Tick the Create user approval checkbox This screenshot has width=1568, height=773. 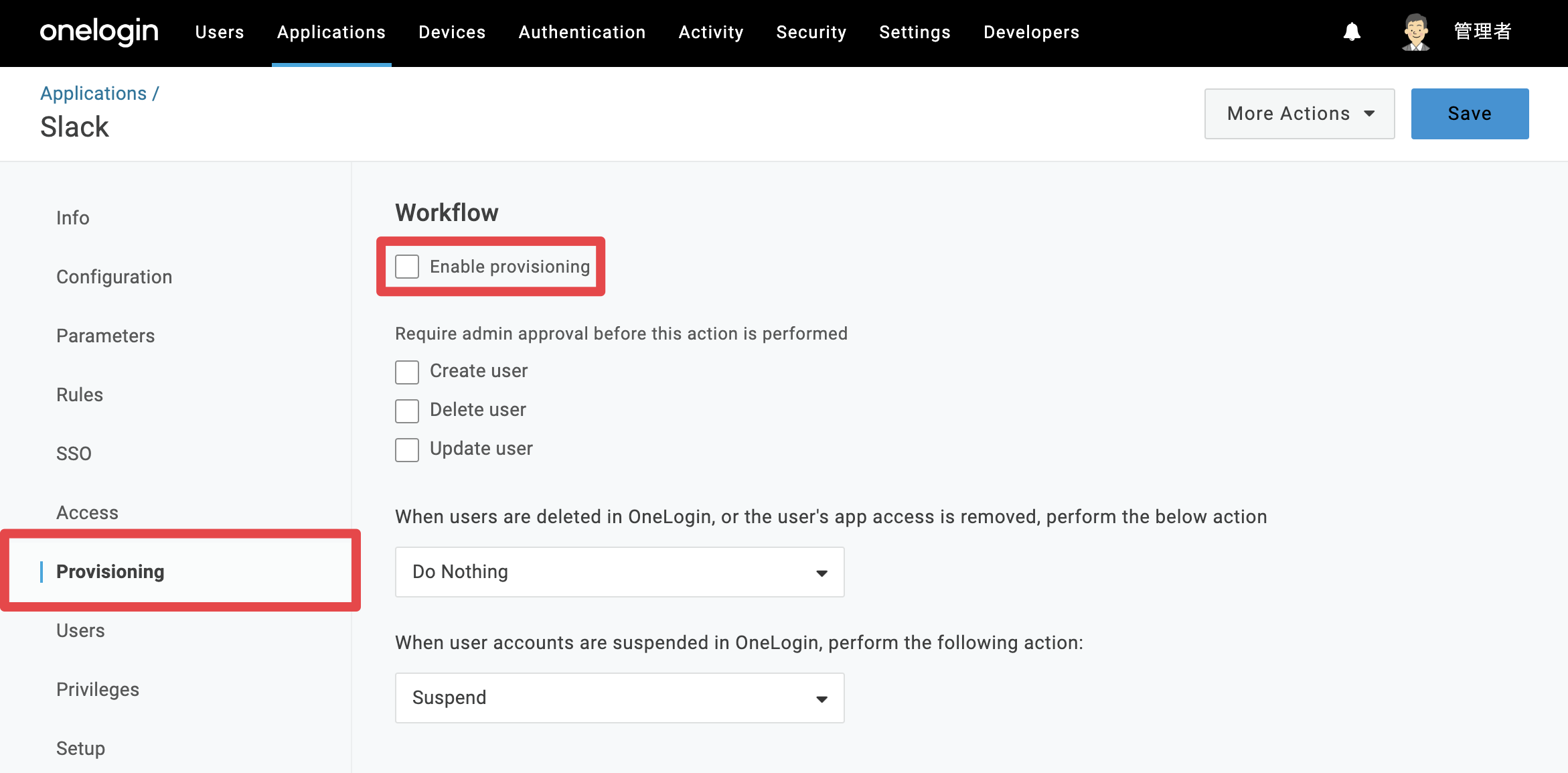[407, 372]
